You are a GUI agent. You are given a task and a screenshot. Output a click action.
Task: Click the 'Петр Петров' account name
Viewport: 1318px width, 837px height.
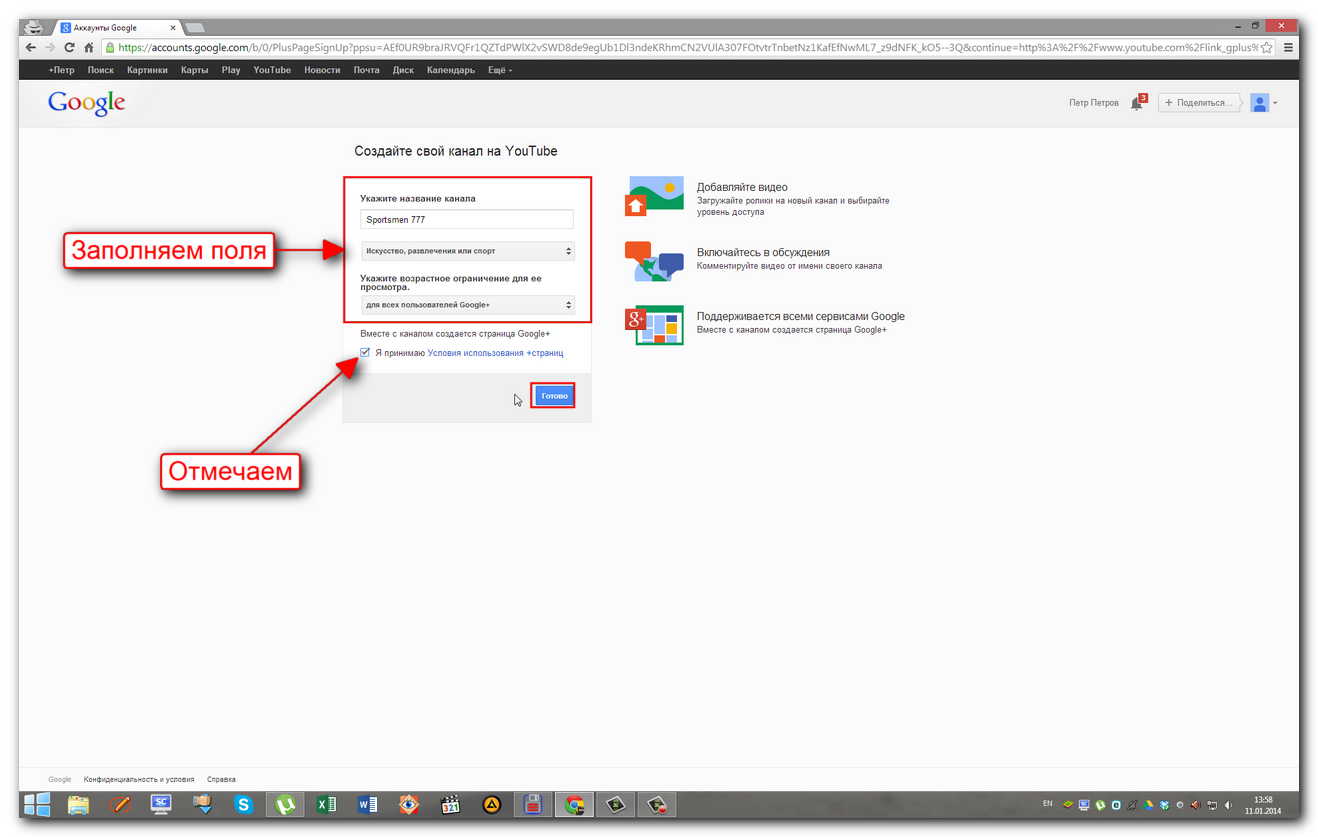[x=1094, y=103]
